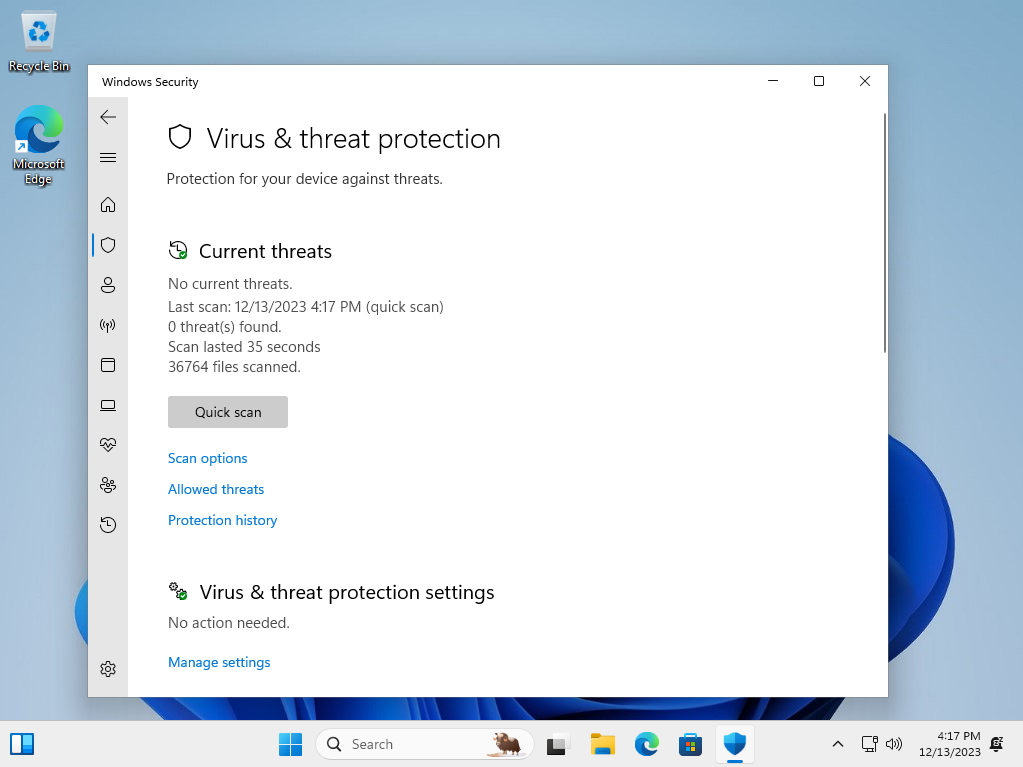Click '0 threat(s) found.' text

point(224,327)
